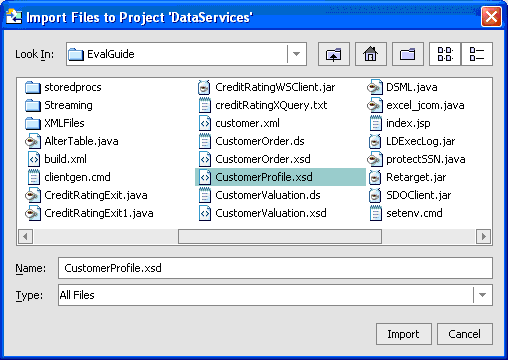The height and width of the screenshot is (360, 508).
Task: Open the Type dropdown arrow
Action: (482, 295)
